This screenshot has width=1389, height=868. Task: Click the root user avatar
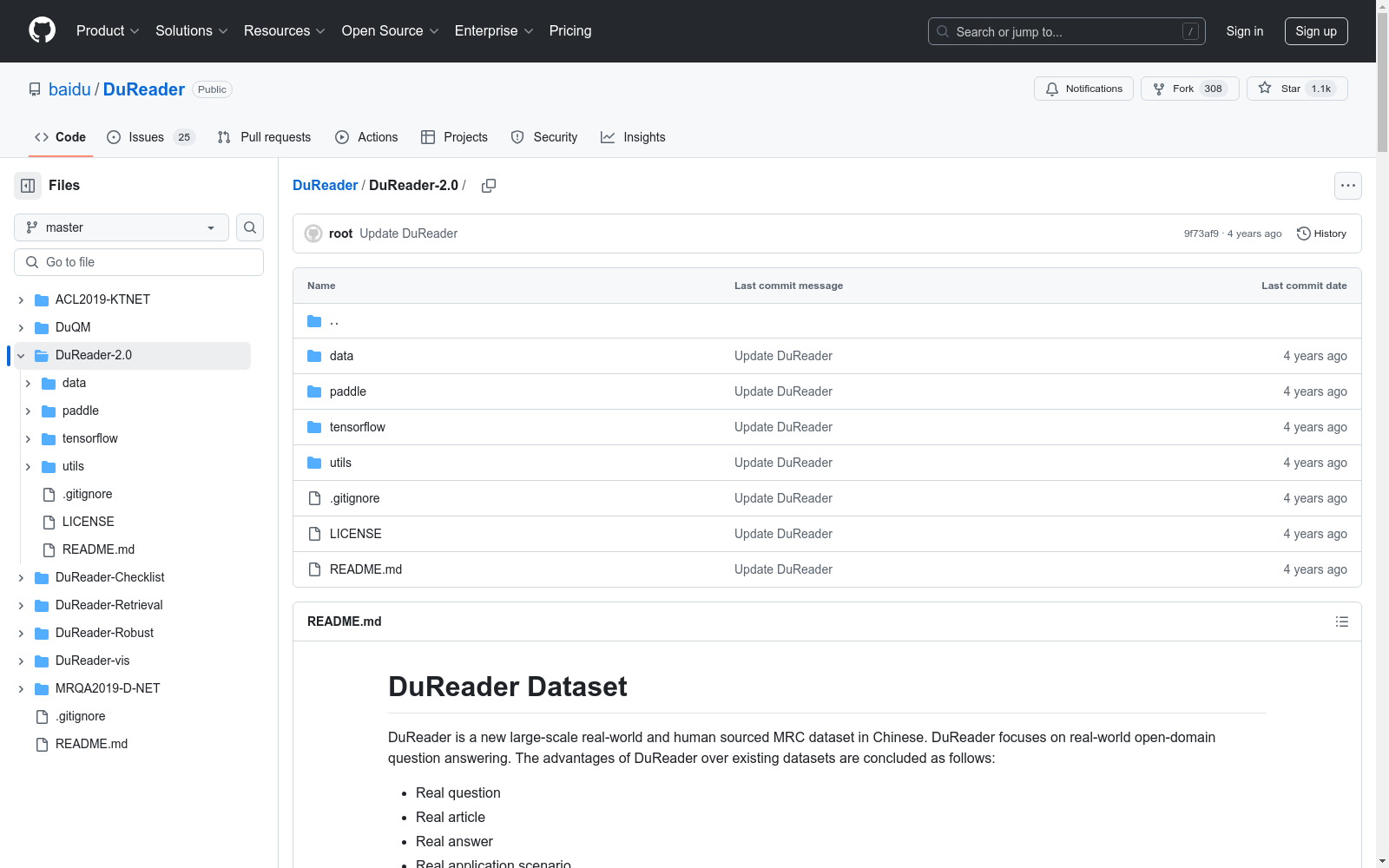pos(313,233)
